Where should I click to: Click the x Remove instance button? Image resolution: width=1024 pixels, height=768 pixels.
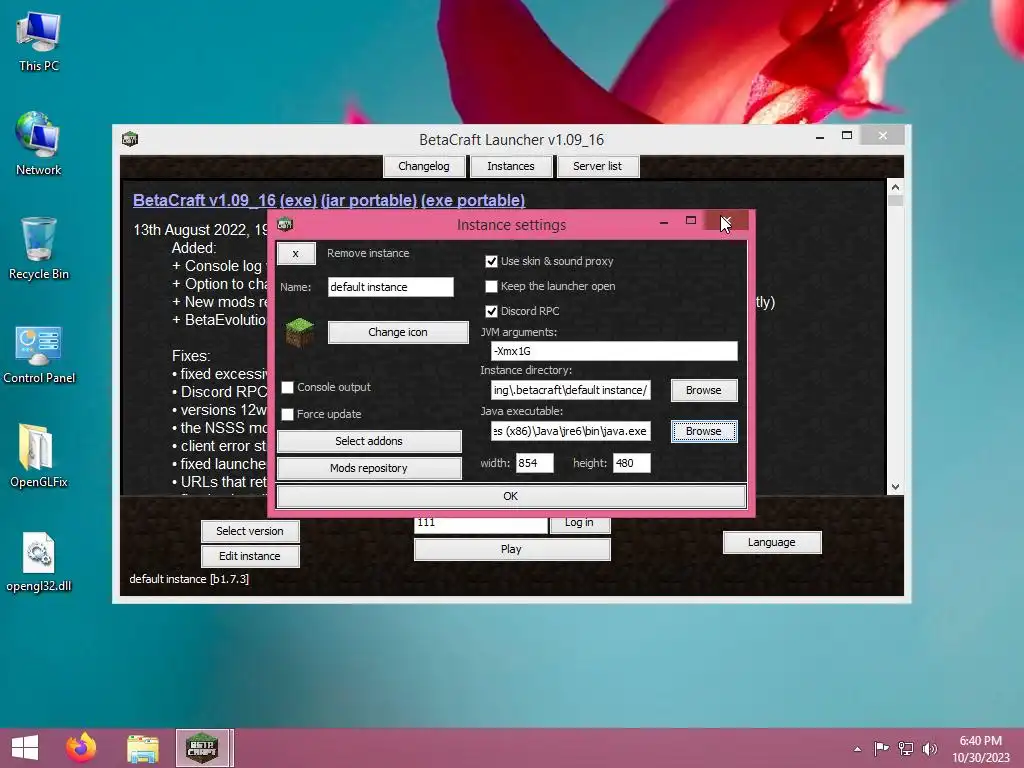pyautogui.click(x=296, y=253)
